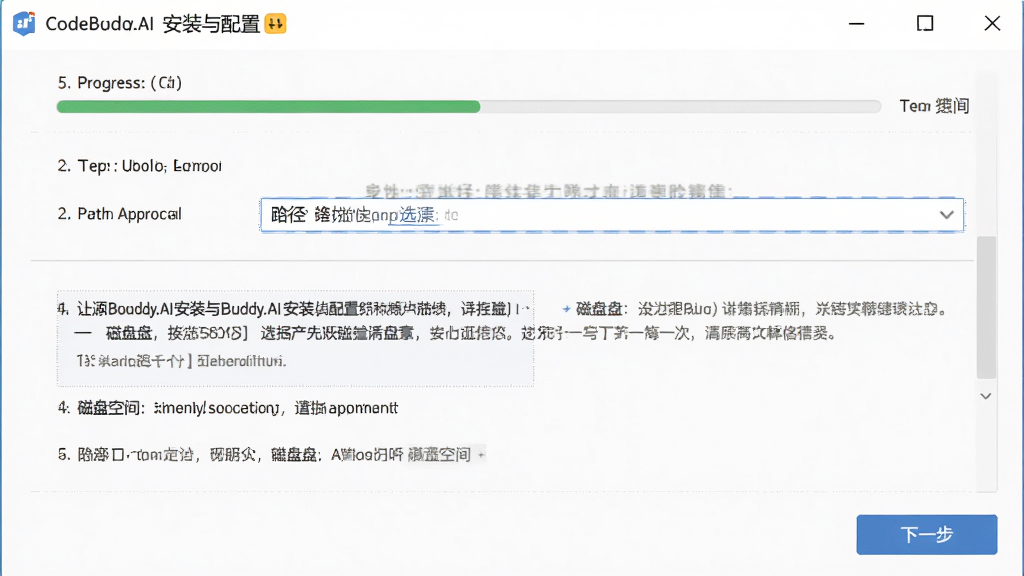The width and height of the screenshot is (1024, 576).
Task: Open the path selection dropdown arrow
Action: click(946, 215)
